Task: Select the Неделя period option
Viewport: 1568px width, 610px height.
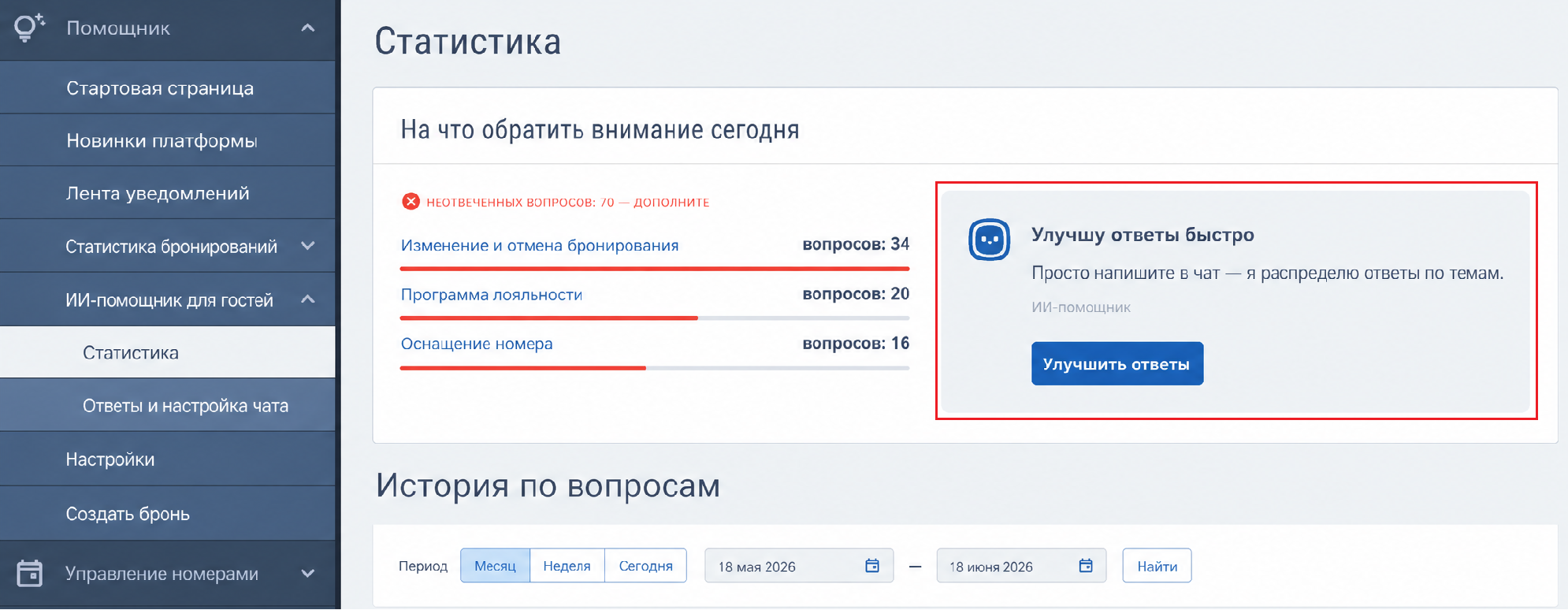Action: pyautogui.click(x=567, y=566)
